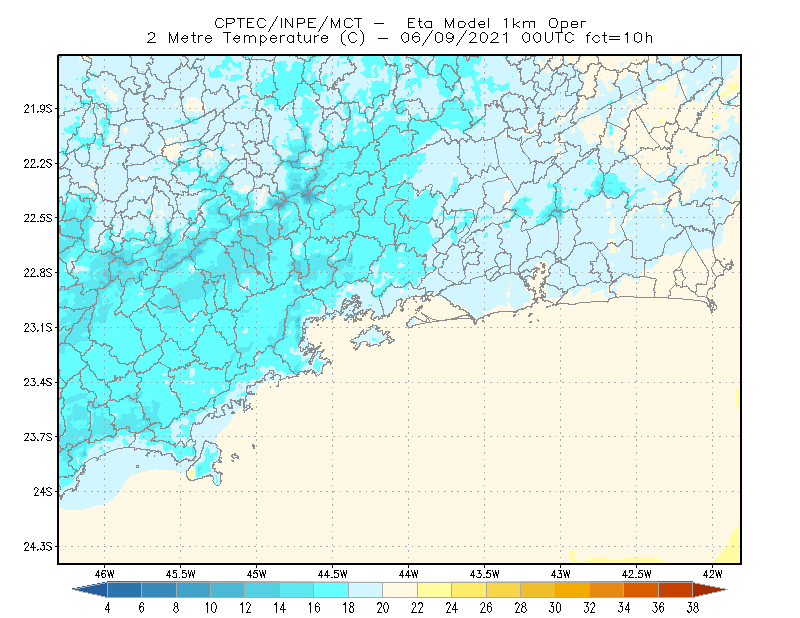Click the below-4 blue arrow of colorbar
This screenshot has width=800, height=618.
(90, 590)
